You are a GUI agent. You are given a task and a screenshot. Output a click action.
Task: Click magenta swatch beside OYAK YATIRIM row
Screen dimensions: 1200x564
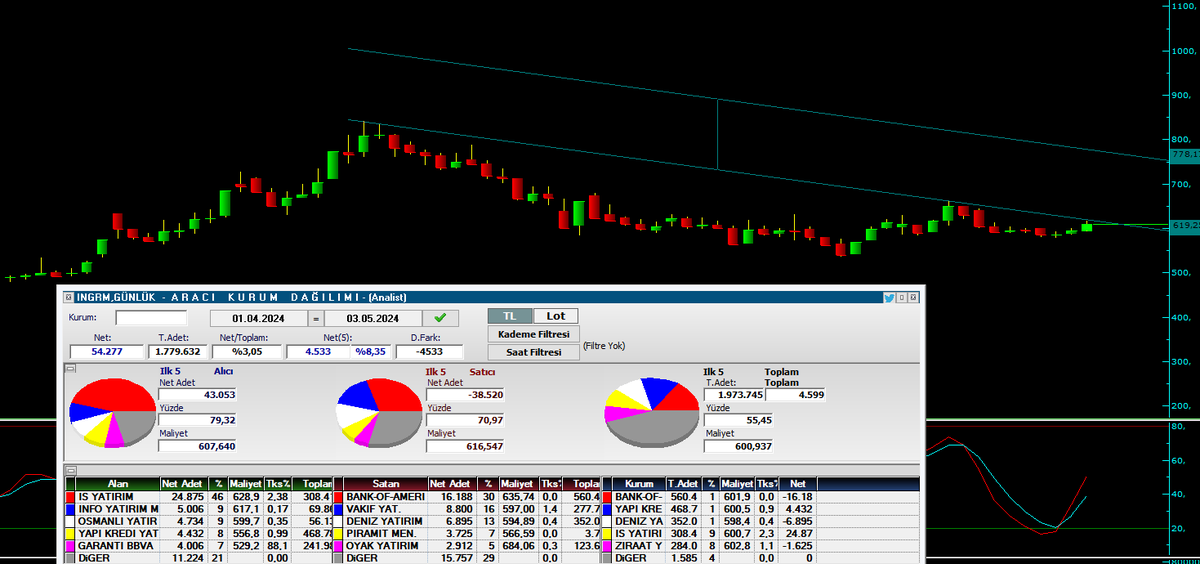[x=337, y=546]
